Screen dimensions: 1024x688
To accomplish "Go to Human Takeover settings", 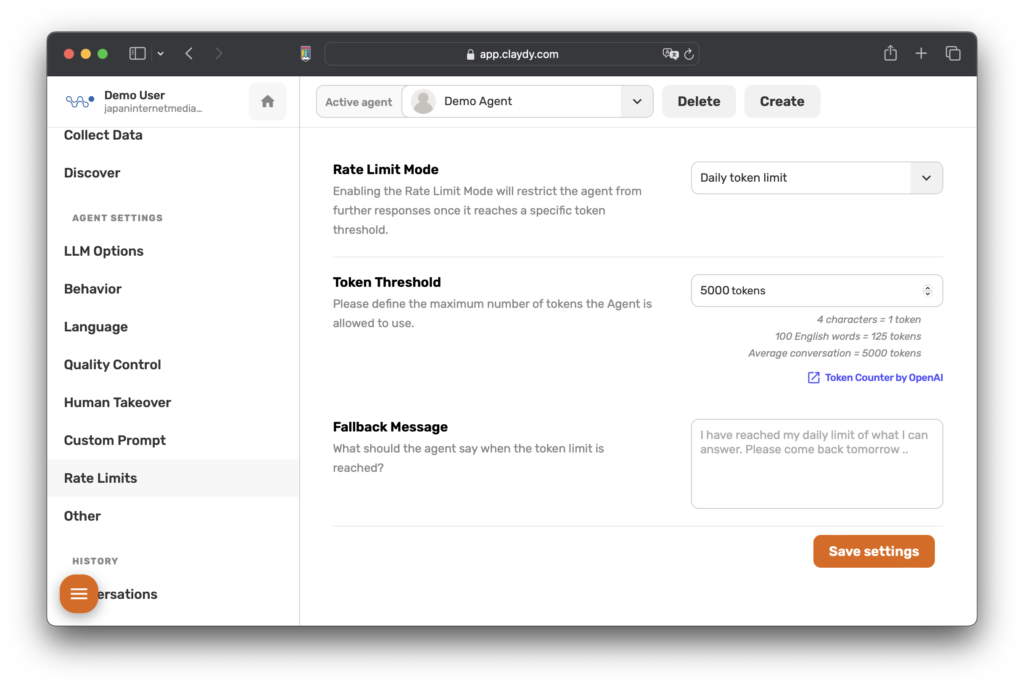I will tap(117, 403).
